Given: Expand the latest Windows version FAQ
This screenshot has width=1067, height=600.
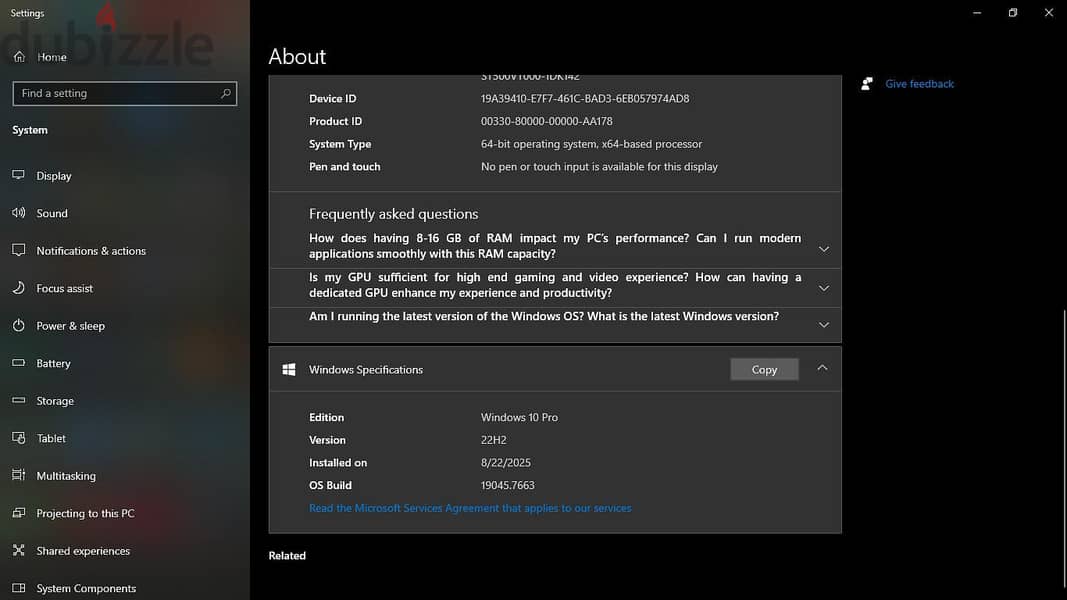Looking at the screenshot, I should point(823,325).
